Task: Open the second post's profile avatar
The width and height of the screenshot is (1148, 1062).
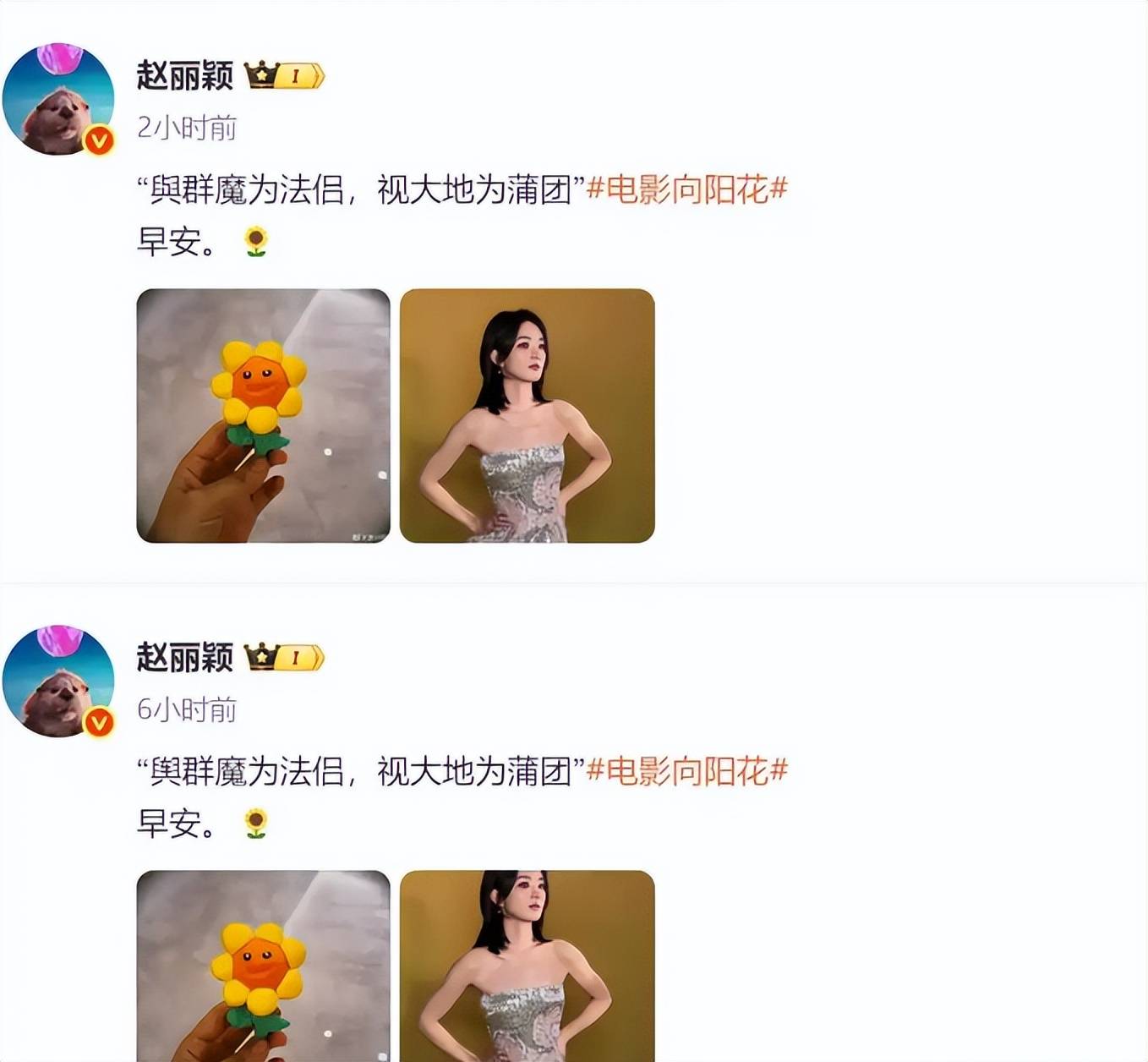Action: 58,681
